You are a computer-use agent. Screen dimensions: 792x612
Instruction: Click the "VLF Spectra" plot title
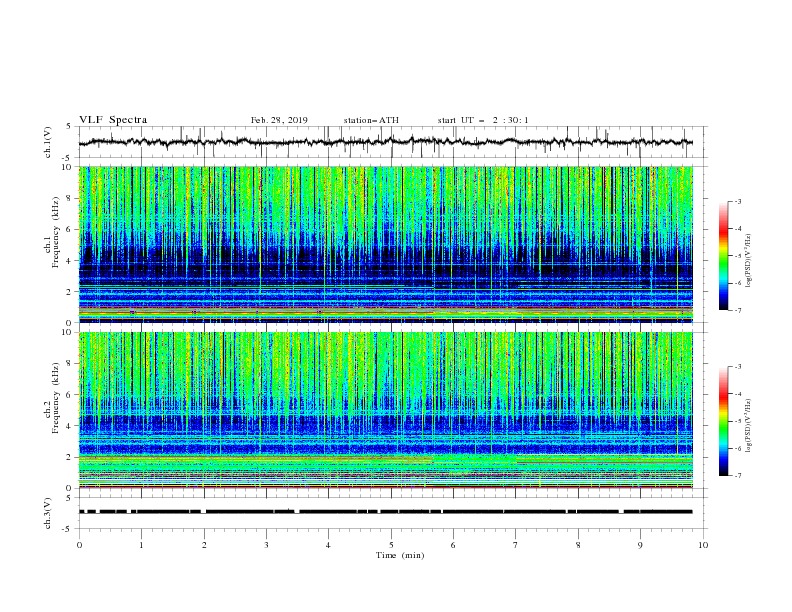click(113, 120)
